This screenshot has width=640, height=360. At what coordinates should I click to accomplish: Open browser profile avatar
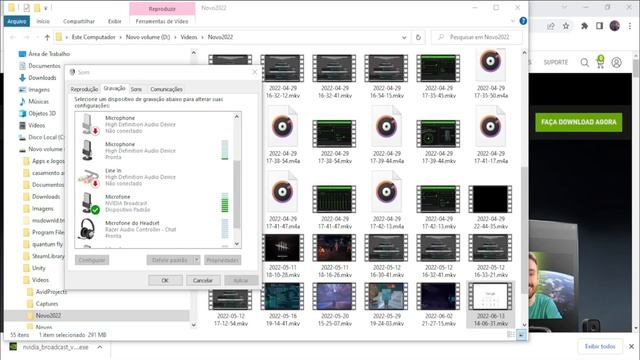(x=614, y=26)
